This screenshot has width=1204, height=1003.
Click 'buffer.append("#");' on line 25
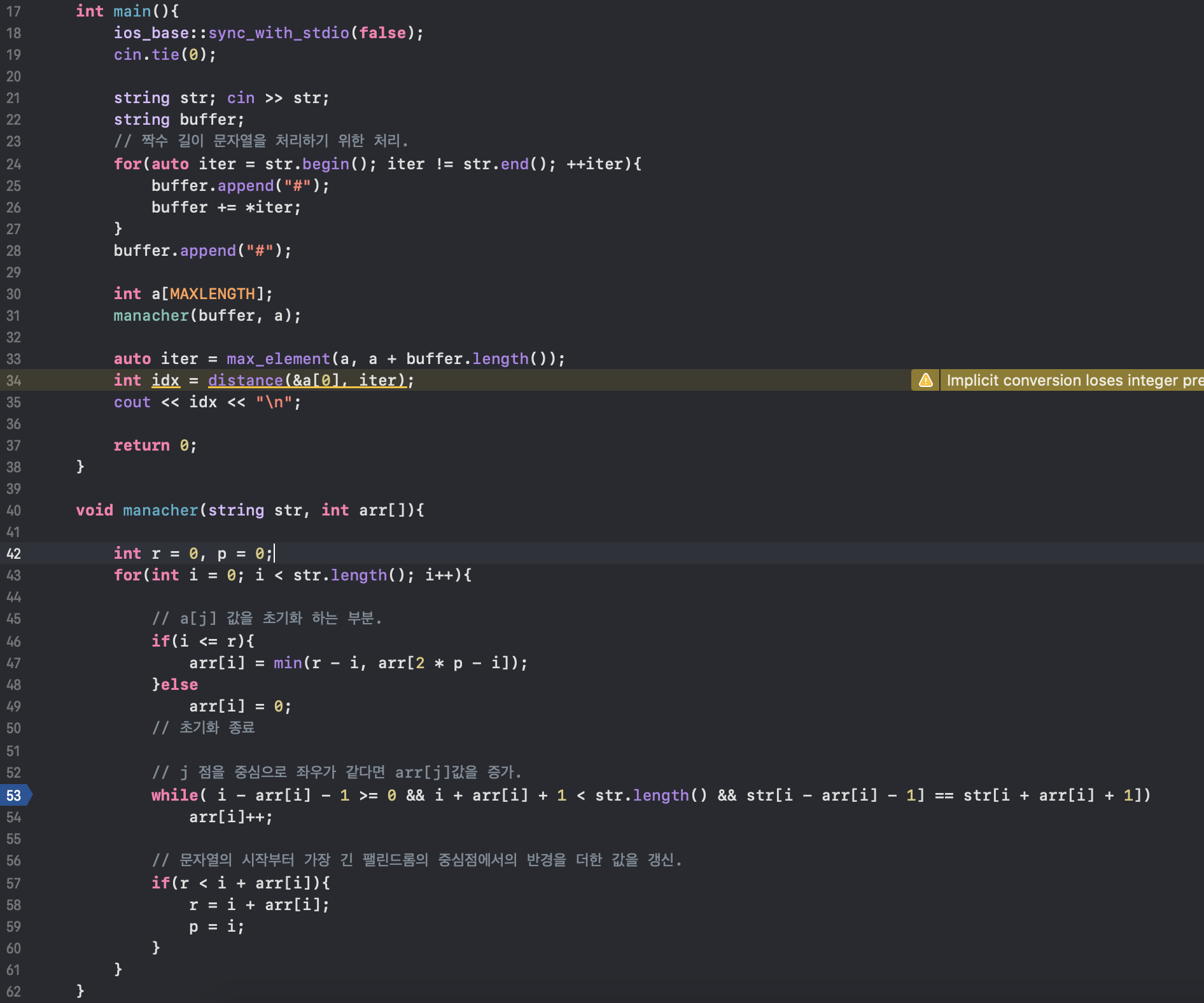tap(241, 186)
